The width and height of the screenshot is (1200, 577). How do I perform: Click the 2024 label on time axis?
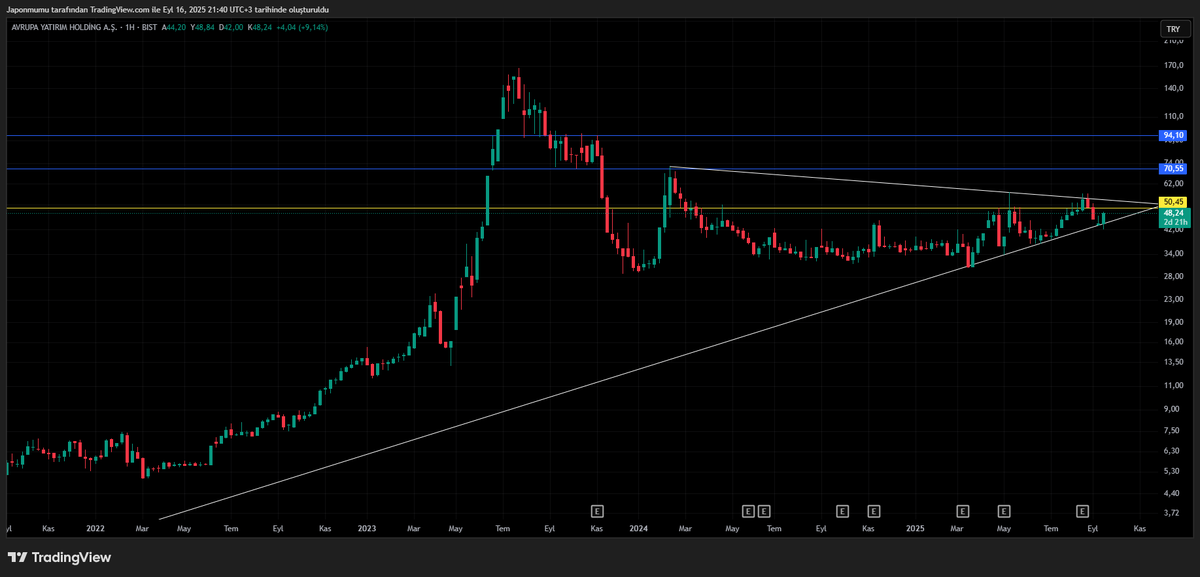pos(638,527)
